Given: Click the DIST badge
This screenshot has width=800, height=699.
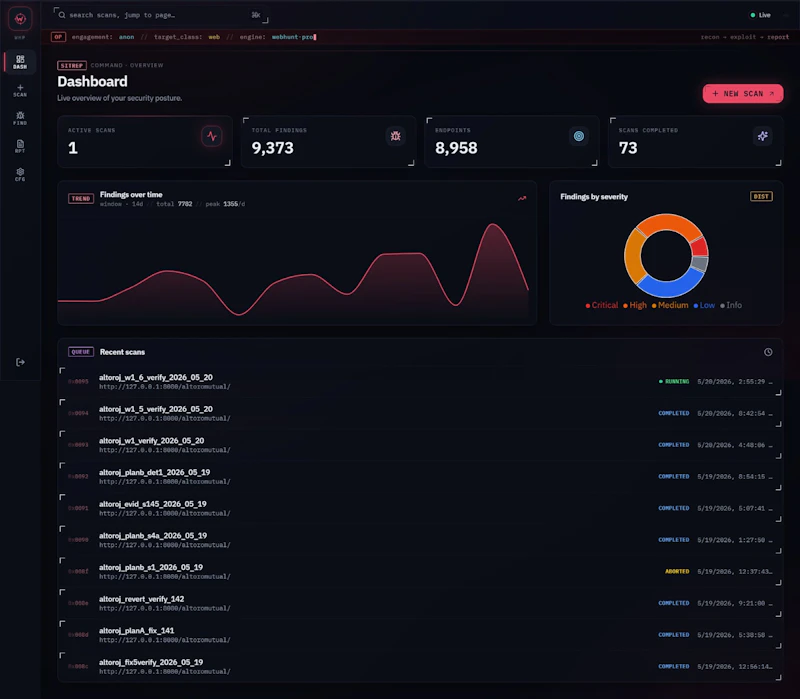Looking at the screenshot, I should [x=761, y=196].
